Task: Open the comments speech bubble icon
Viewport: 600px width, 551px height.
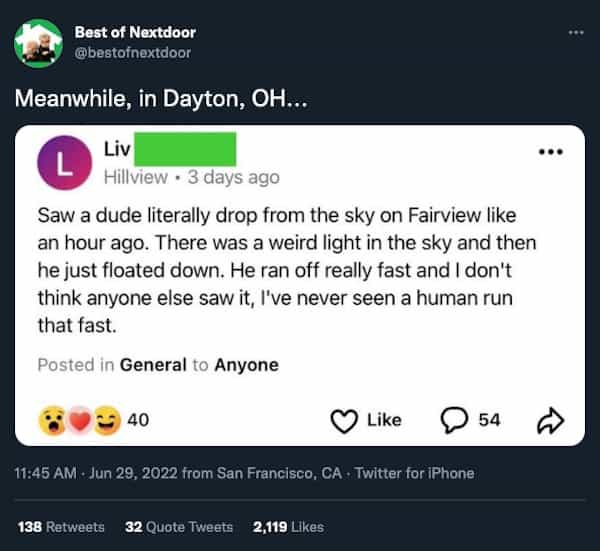Action: point(456,420)
